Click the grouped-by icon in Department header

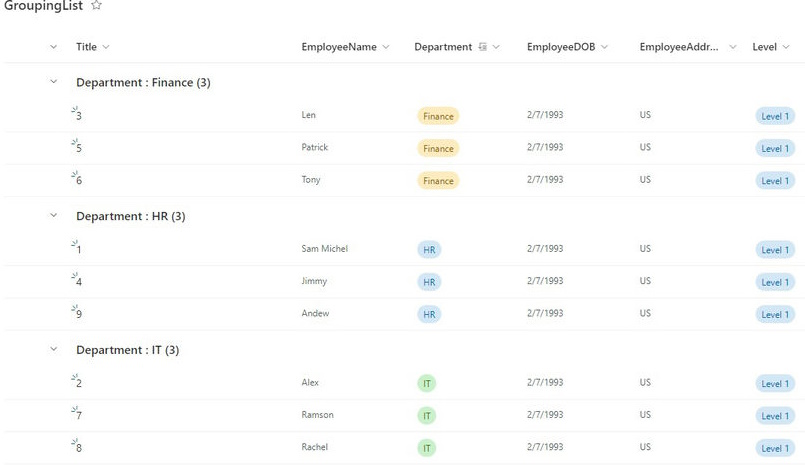[x=483, y=47]
